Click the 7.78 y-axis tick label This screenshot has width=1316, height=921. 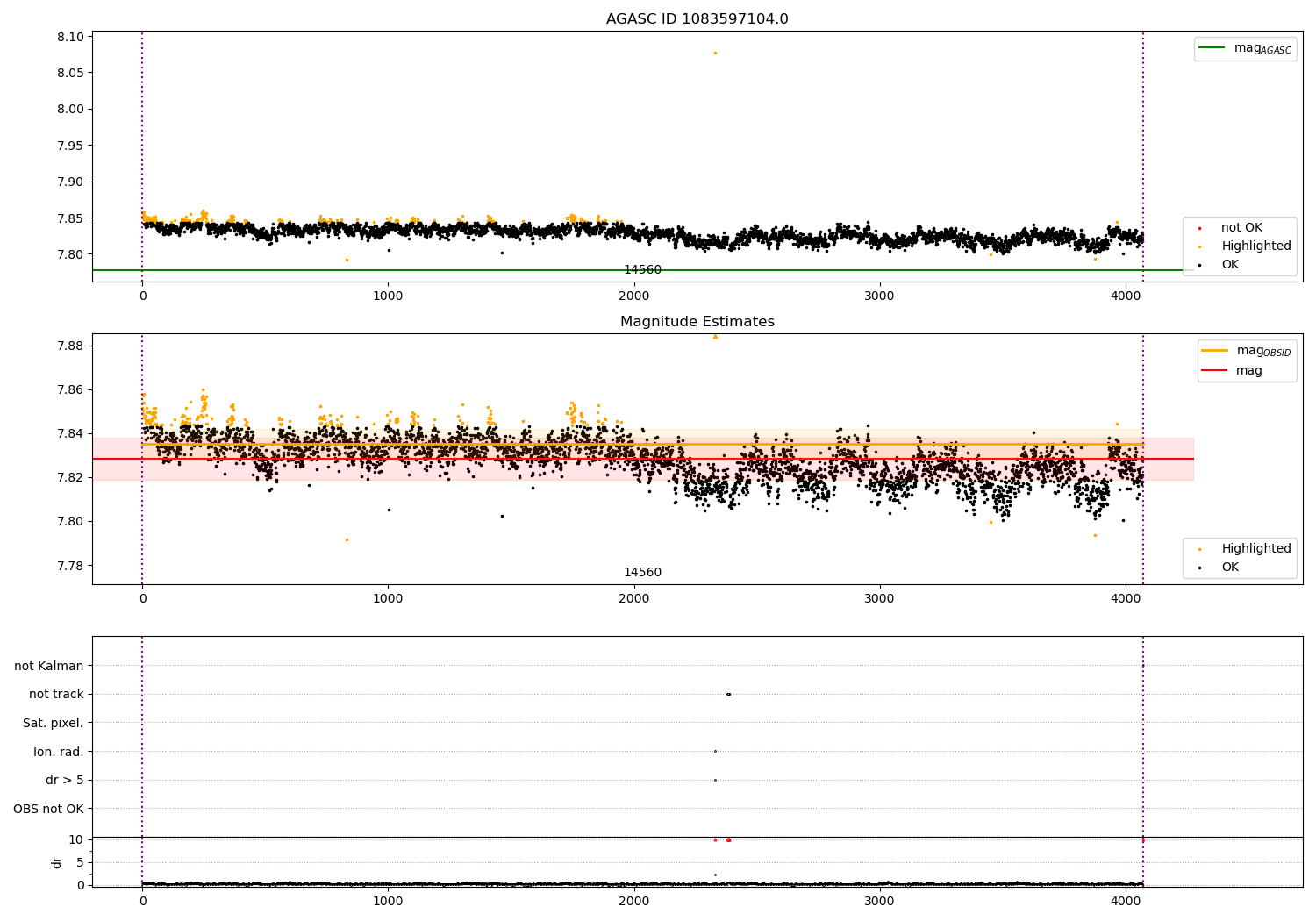point(71,565)
